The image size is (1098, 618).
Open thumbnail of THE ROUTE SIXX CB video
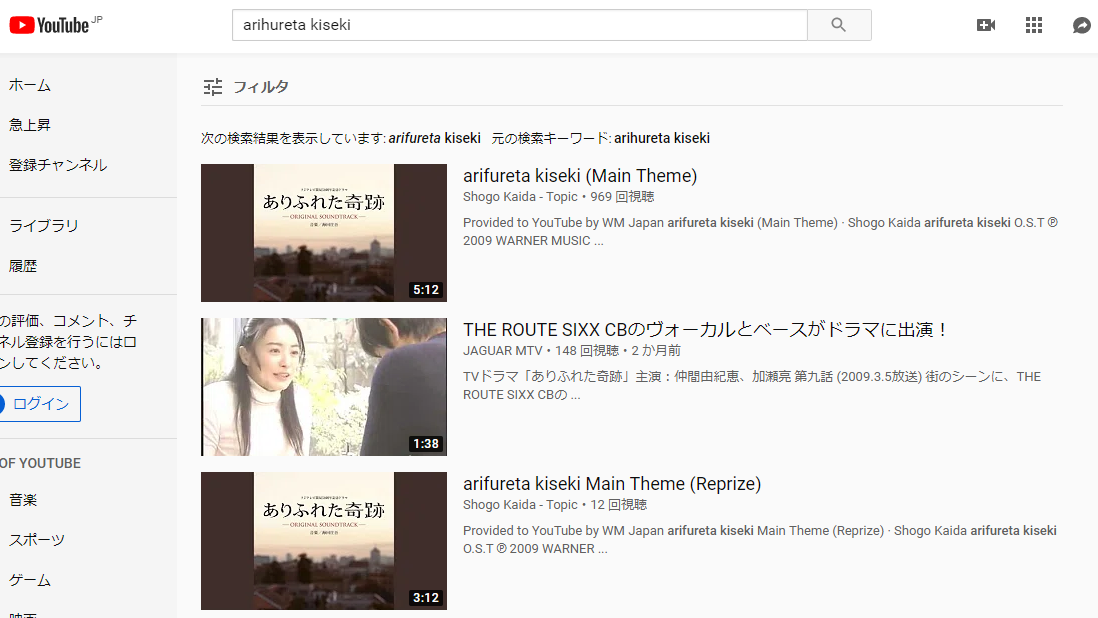click(324, 387)
